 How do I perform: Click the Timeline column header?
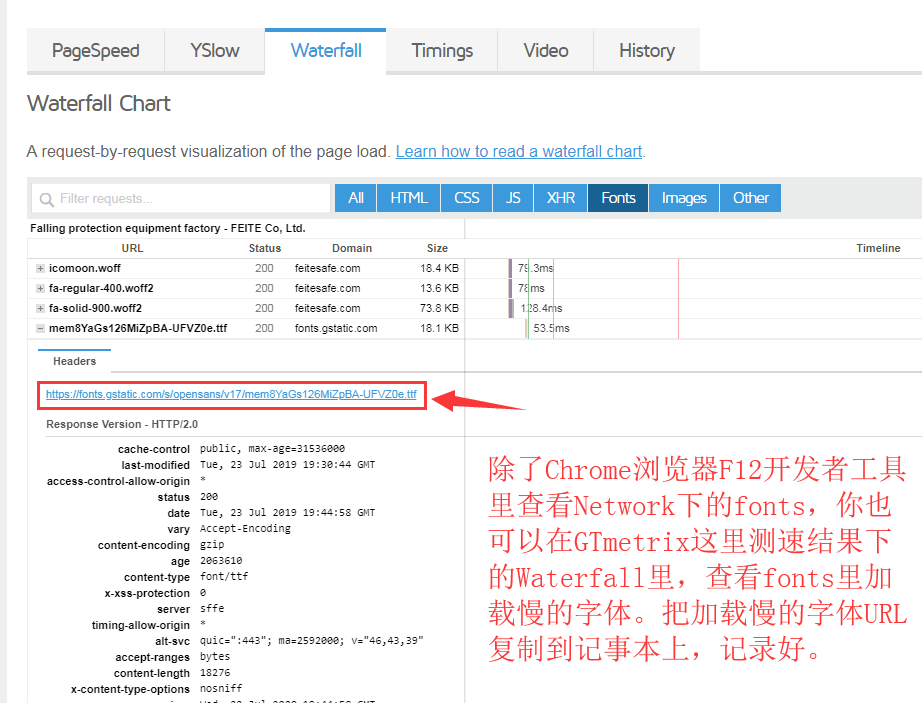pos(878,248)
